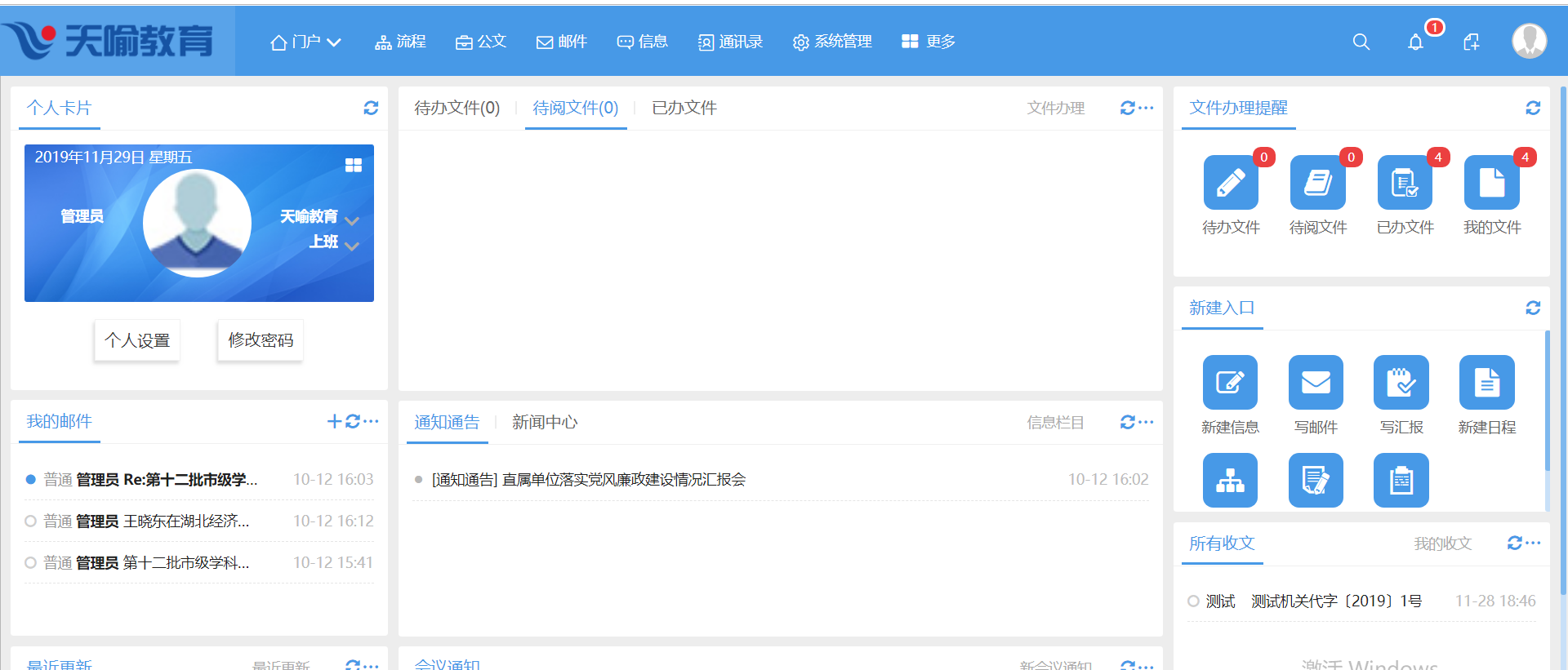This screenshot has height=670, width=1568.
Task: Open the 我的文件 reminder icon
Action: coord(1491,183)
